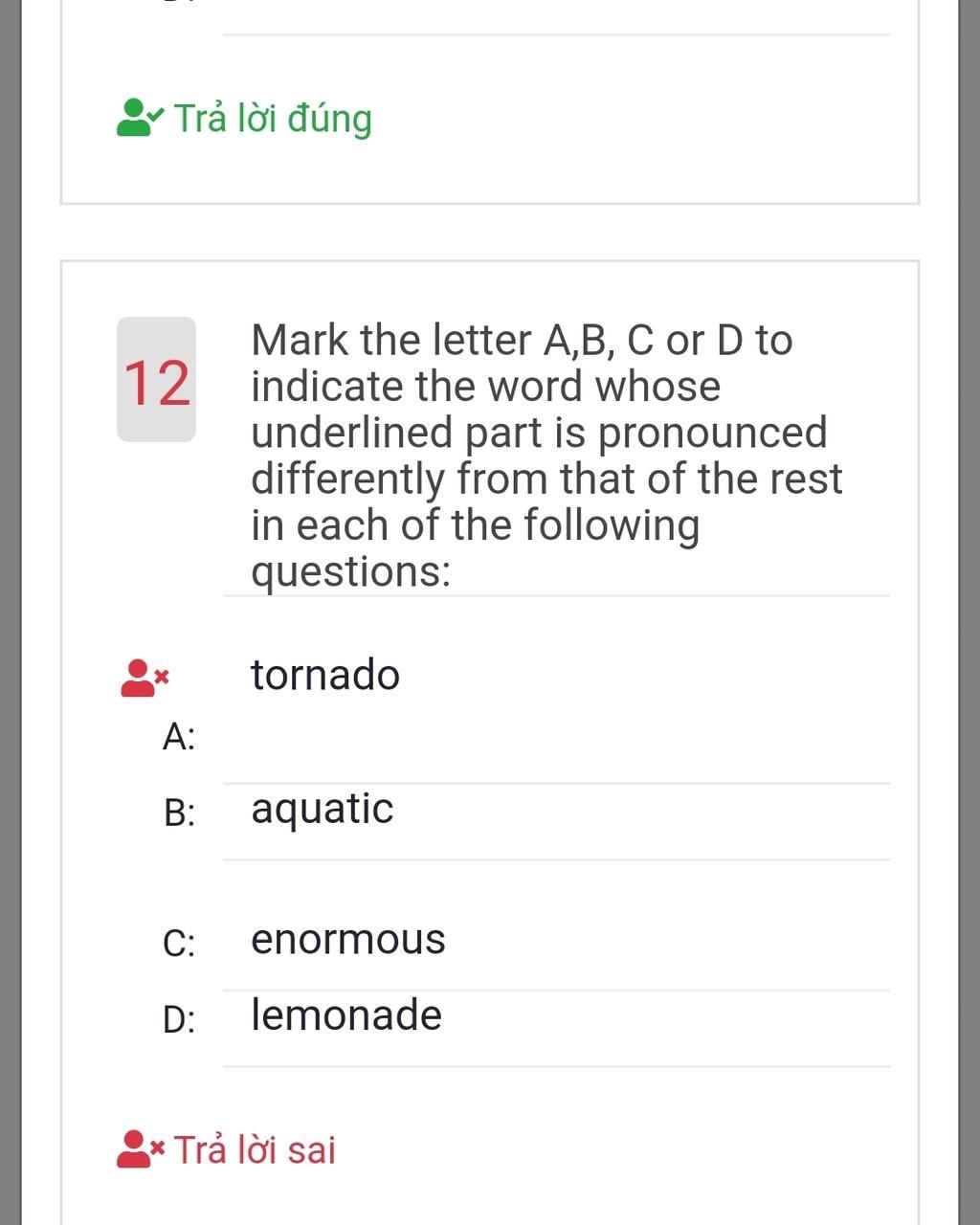Image resolution: width=980 pixels, height=1225 pixels.
Task: Choose answer D lemonade
Action: click(x=556, y=1029)
